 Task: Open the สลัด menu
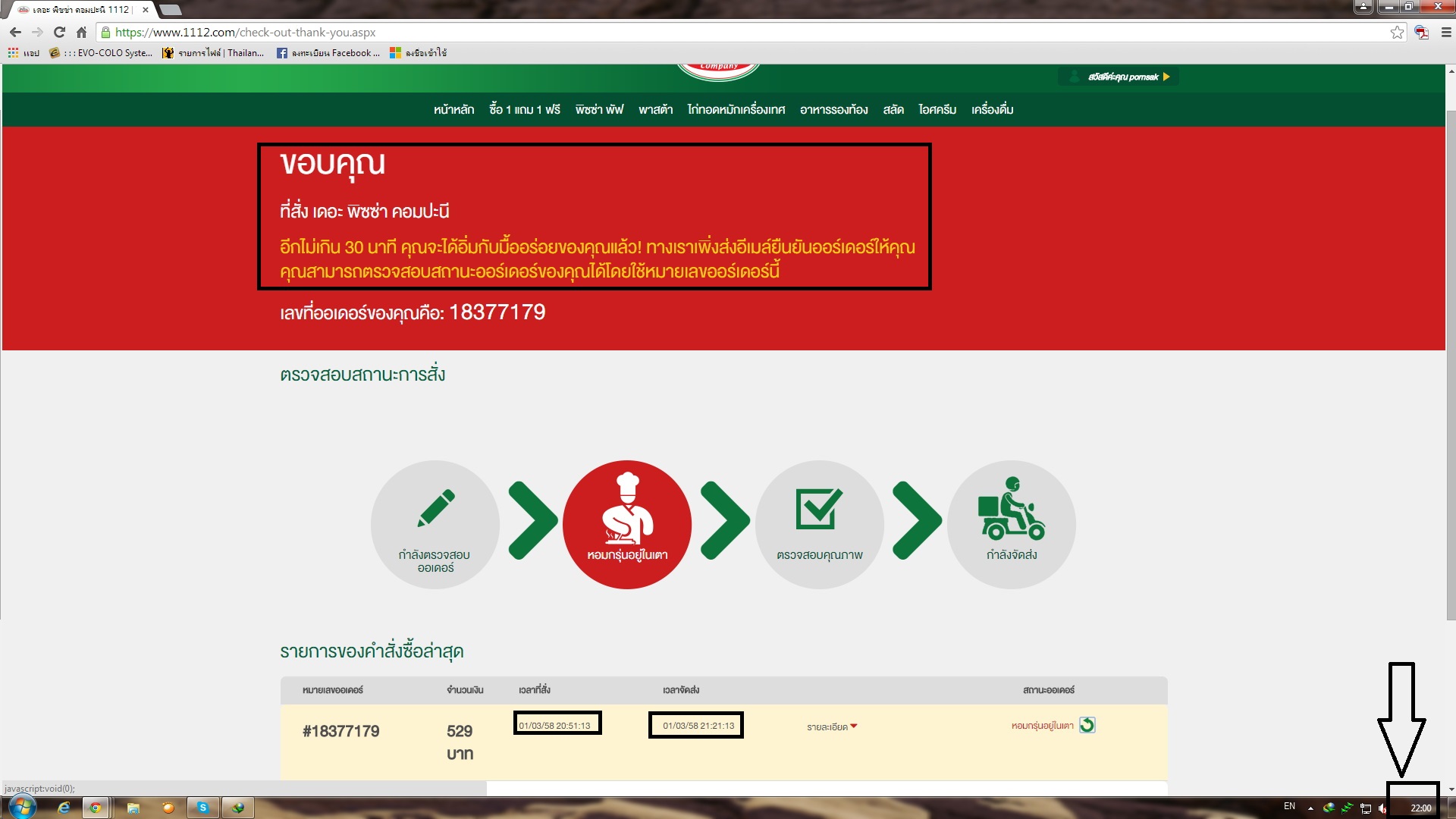(893, 110)
